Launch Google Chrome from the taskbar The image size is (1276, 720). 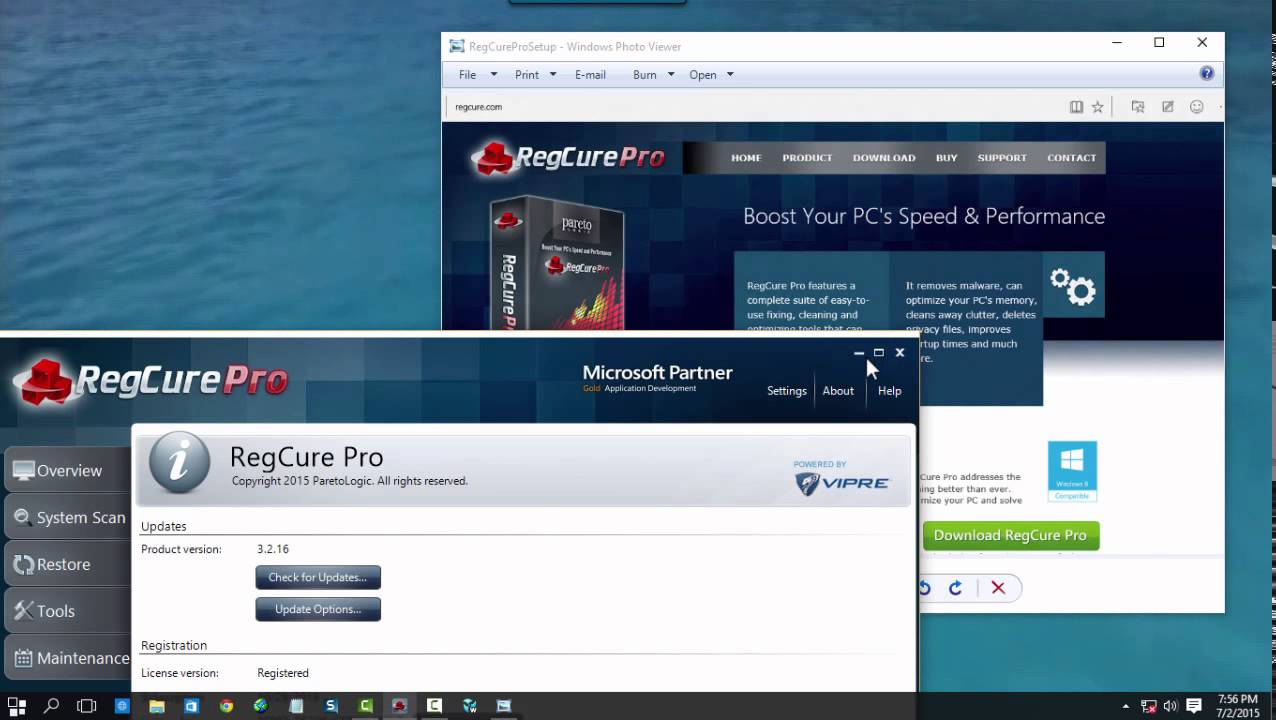[226, 706]
